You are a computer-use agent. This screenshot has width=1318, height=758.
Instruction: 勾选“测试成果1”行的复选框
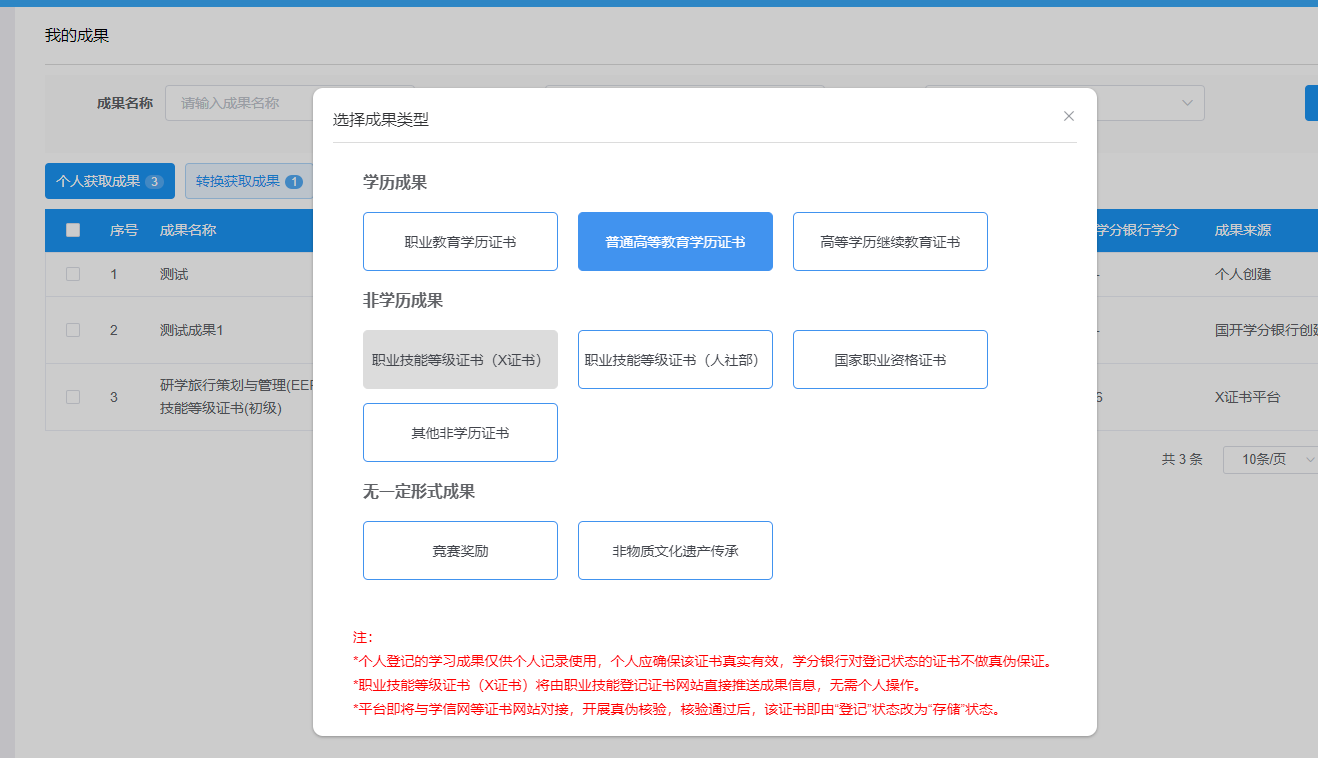(x=72, y=330)
